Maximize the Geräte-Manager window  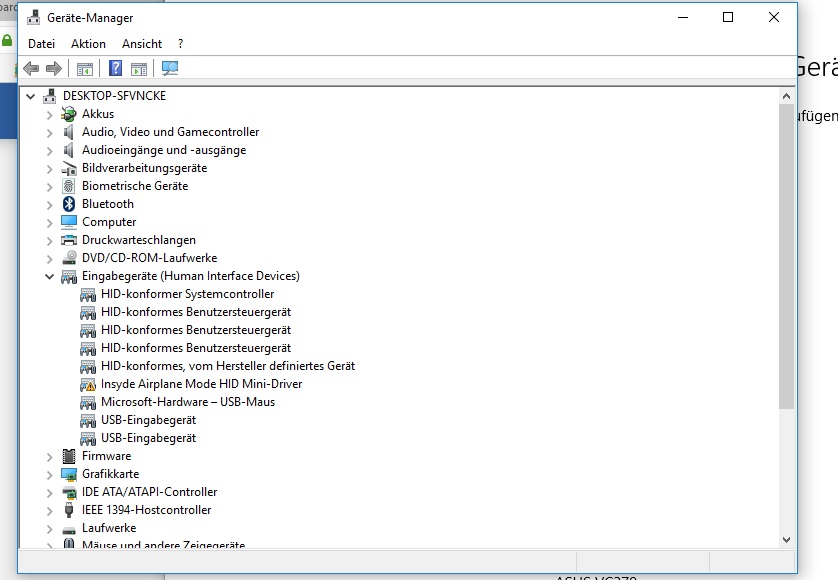728,17
